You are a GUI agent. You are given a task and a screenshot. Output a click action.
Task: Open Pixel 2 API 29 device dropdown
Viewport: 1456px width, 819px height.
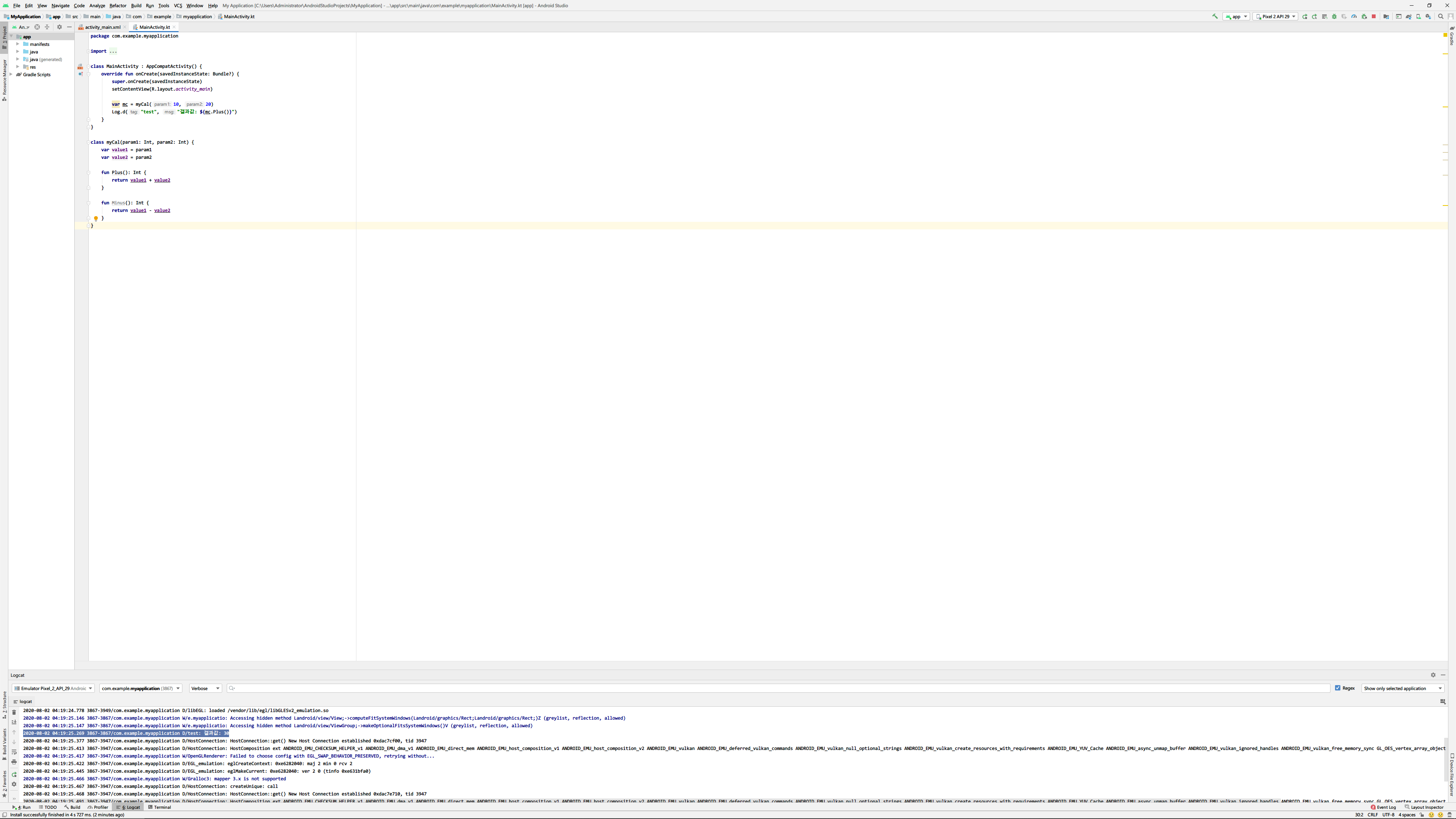pyautogui.click(x=1275, y=16)
